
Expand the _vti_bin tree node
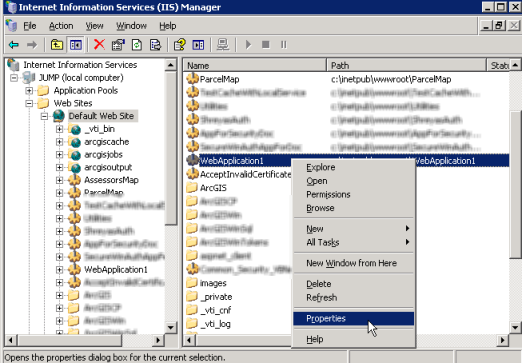click(59, 129)
